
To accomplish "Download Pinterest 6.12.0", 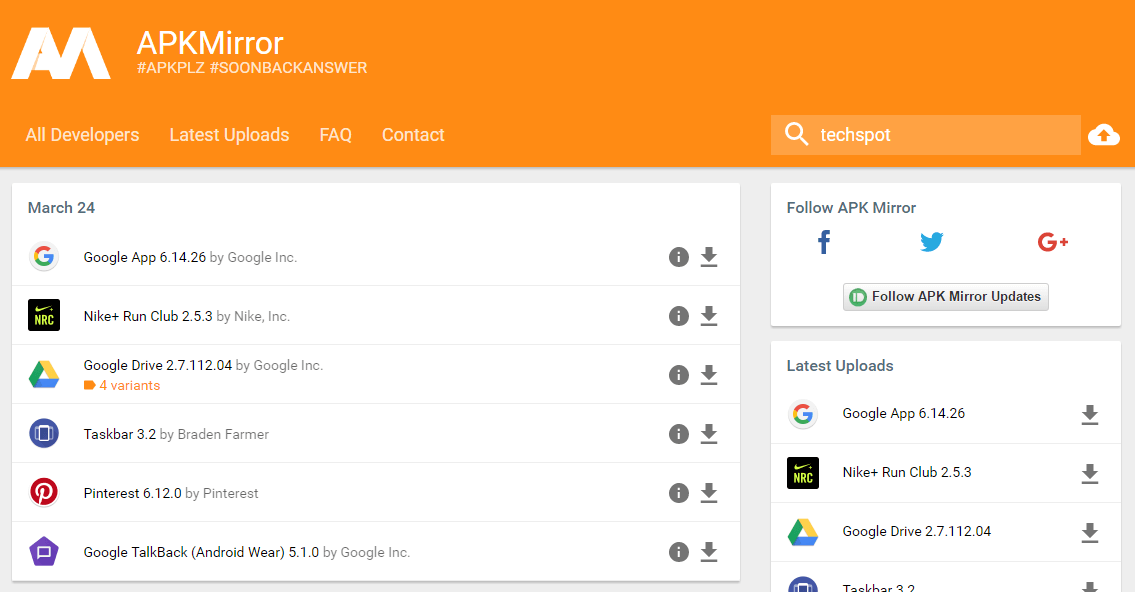I will tap(709, 493).
